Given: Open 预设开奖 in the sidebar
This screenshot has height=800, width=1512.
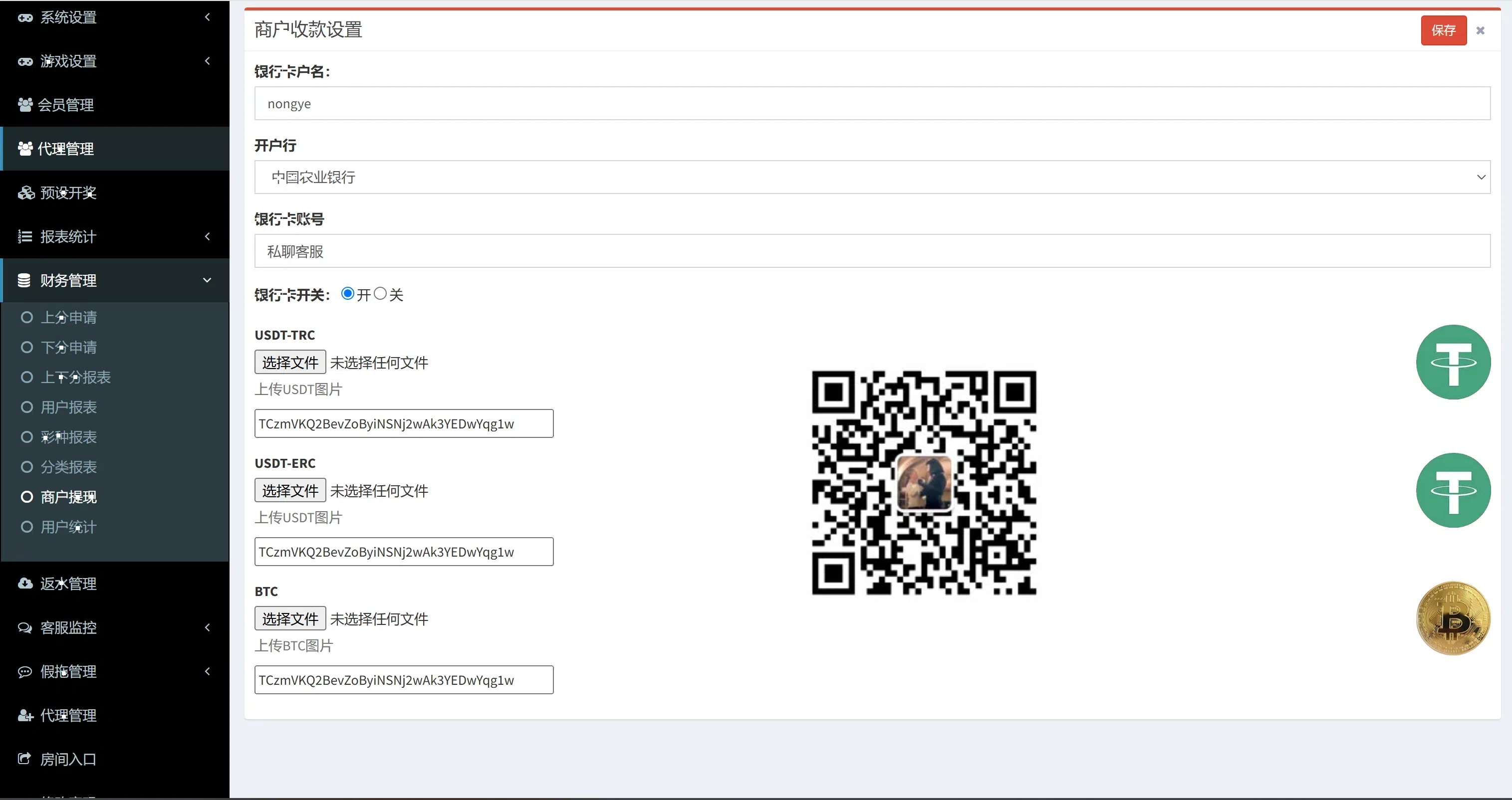Looking at the screenshot, I should coord(114,193).
